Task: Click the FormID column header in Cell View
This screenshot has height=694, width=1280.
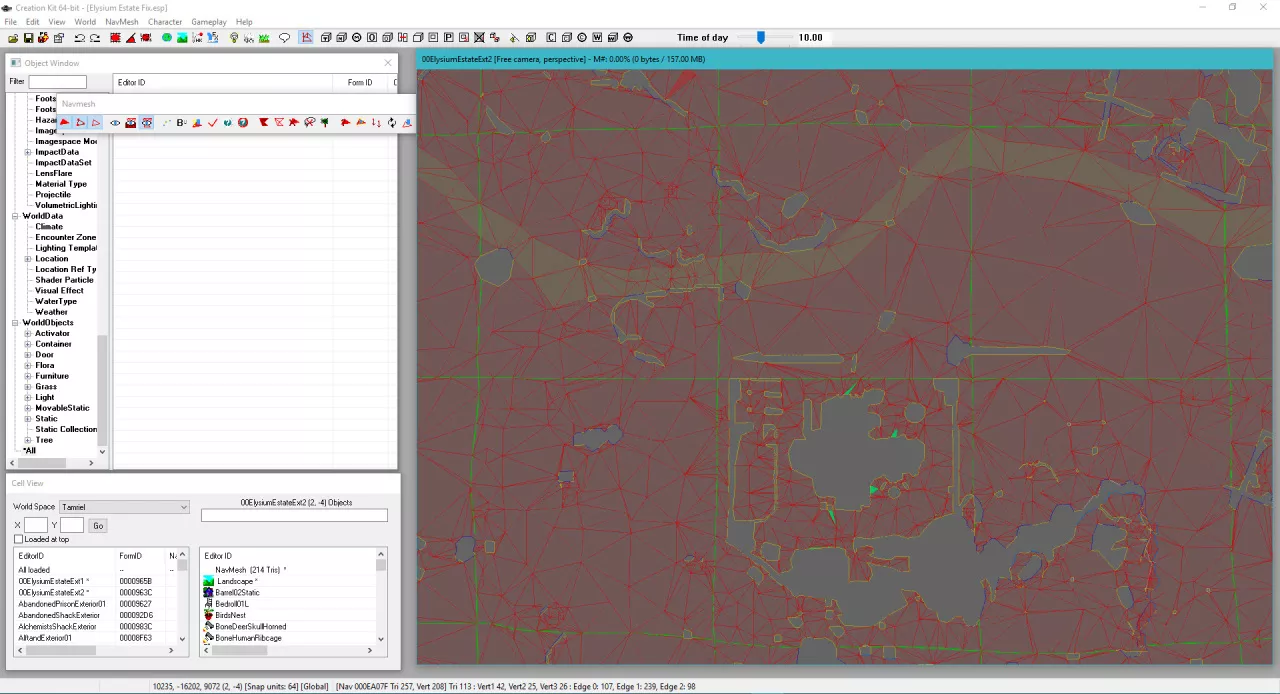Action: coord(140,556)
